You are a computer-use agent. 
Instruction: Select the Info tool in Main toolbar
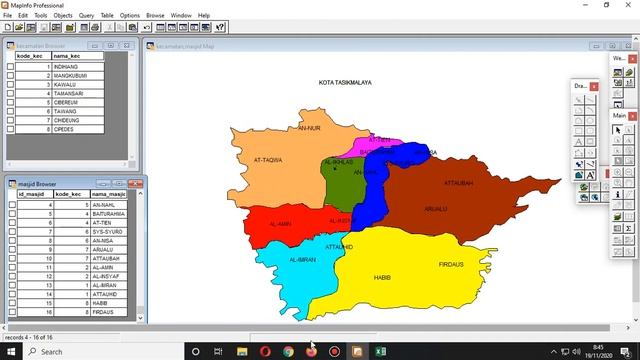pos(618,194)
